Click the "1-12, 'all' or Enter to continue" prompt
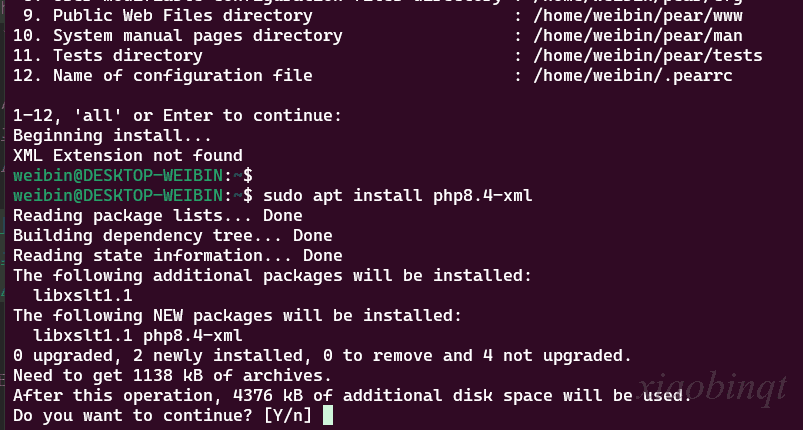Viewport: 803px width, 430px height. coord(177,115)
